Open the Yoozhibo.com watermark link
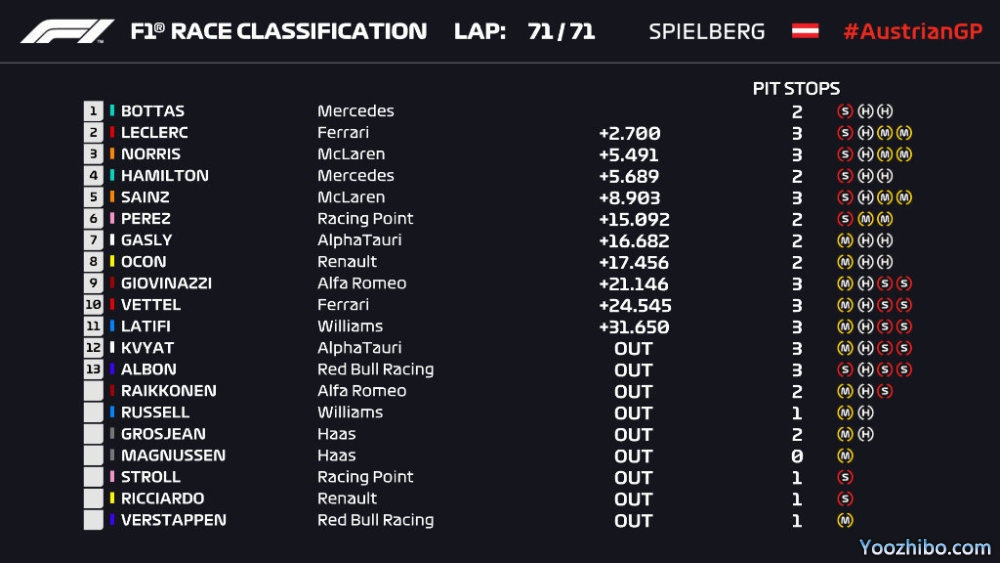The image size is (1000, 563). point(925,547)
